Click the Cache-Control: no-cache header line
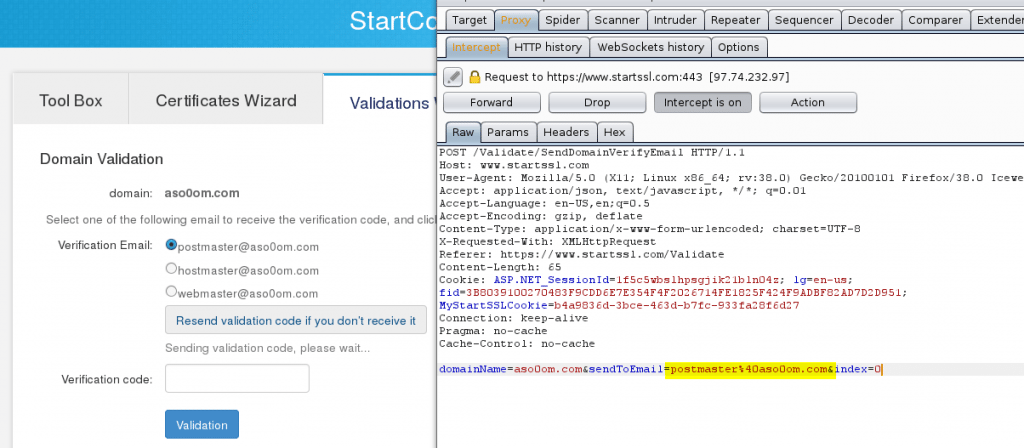Viewport: 1024px width, 448px height. [517, 344]
